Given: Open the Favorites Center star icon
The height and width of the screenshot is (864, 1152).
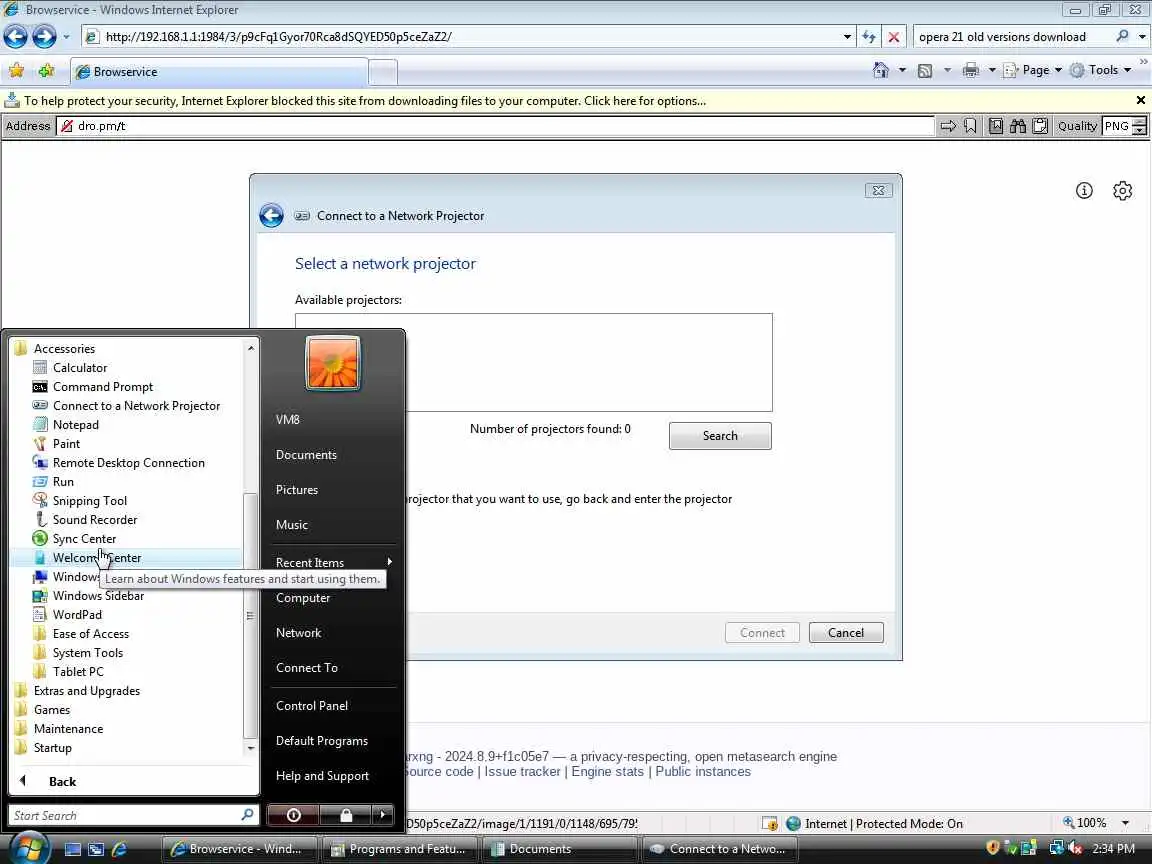Looking at the screenshot, I should (16, 71).
